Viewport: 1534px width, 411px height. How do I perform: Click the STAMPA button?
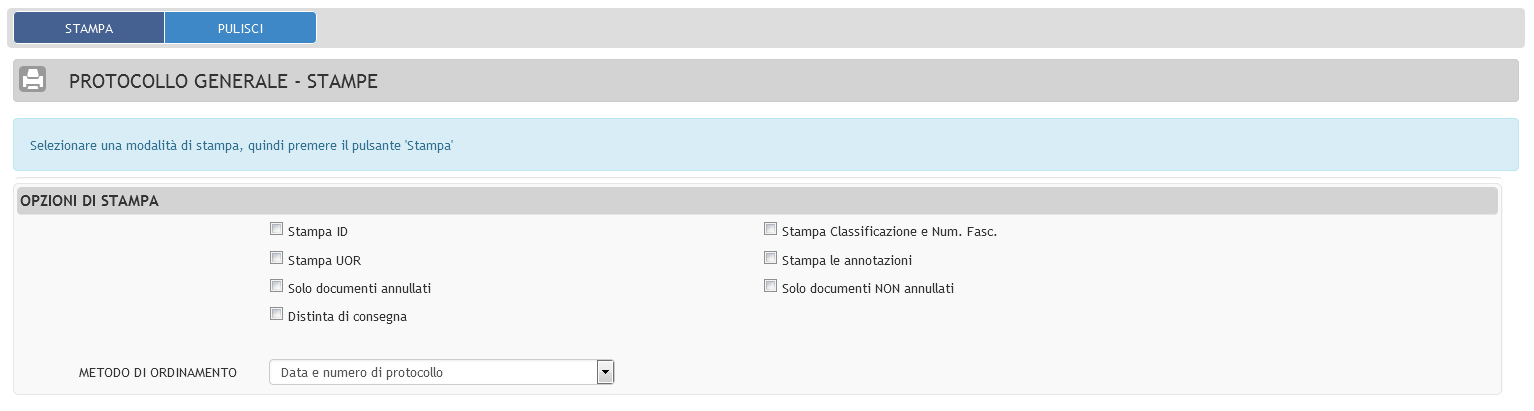coord(89,28)
